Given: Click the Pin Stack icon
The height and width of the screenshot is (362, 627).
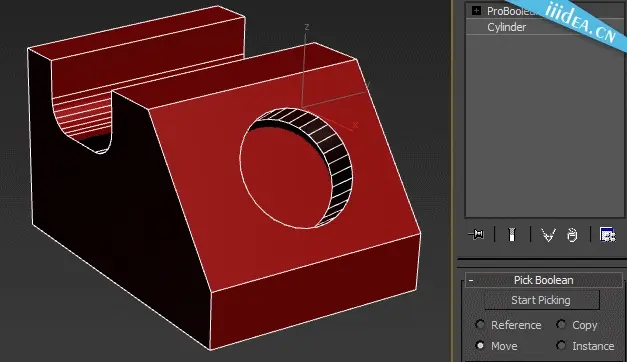Looking at the screenshot, I should (x=476, y=234).
